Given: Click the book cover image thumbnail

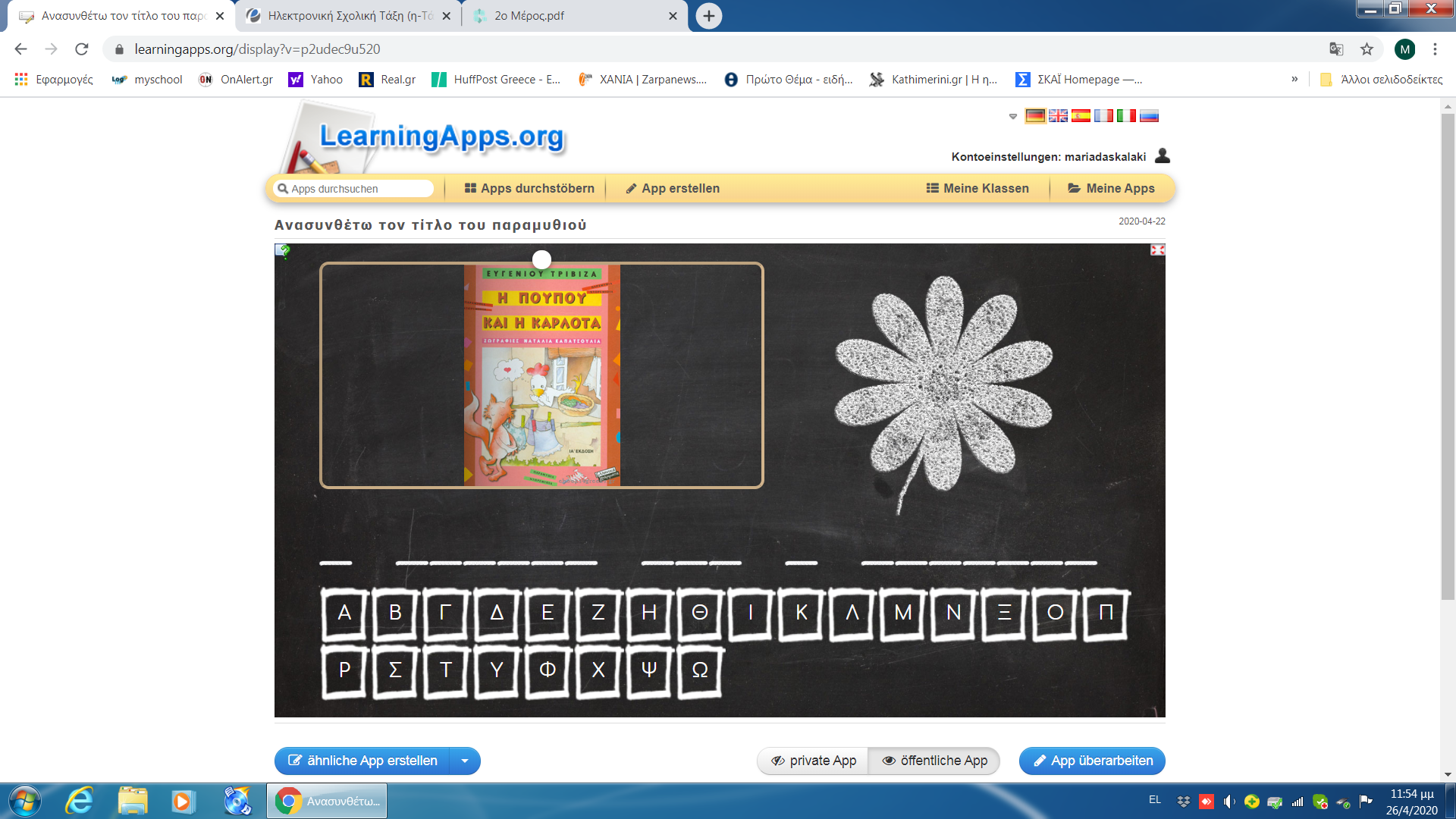Looking at the screenshot, I should click(x=541, y=375).
